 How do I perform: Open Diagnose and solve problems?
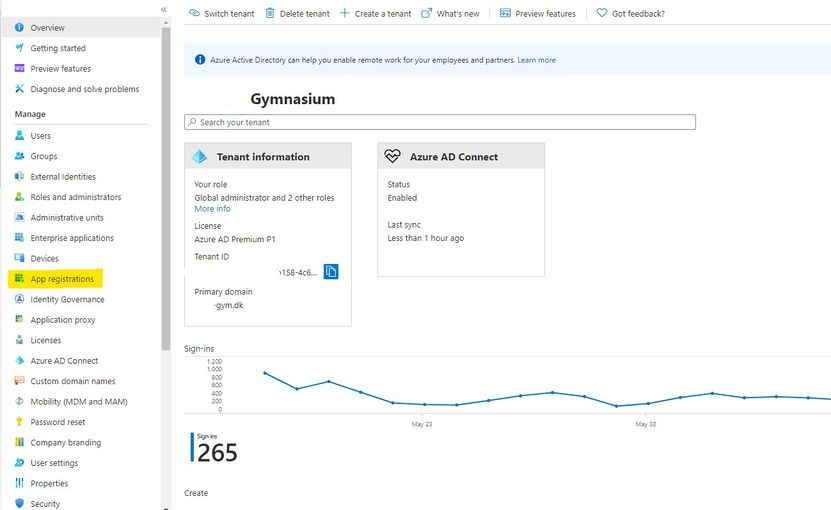click(84, 89)
